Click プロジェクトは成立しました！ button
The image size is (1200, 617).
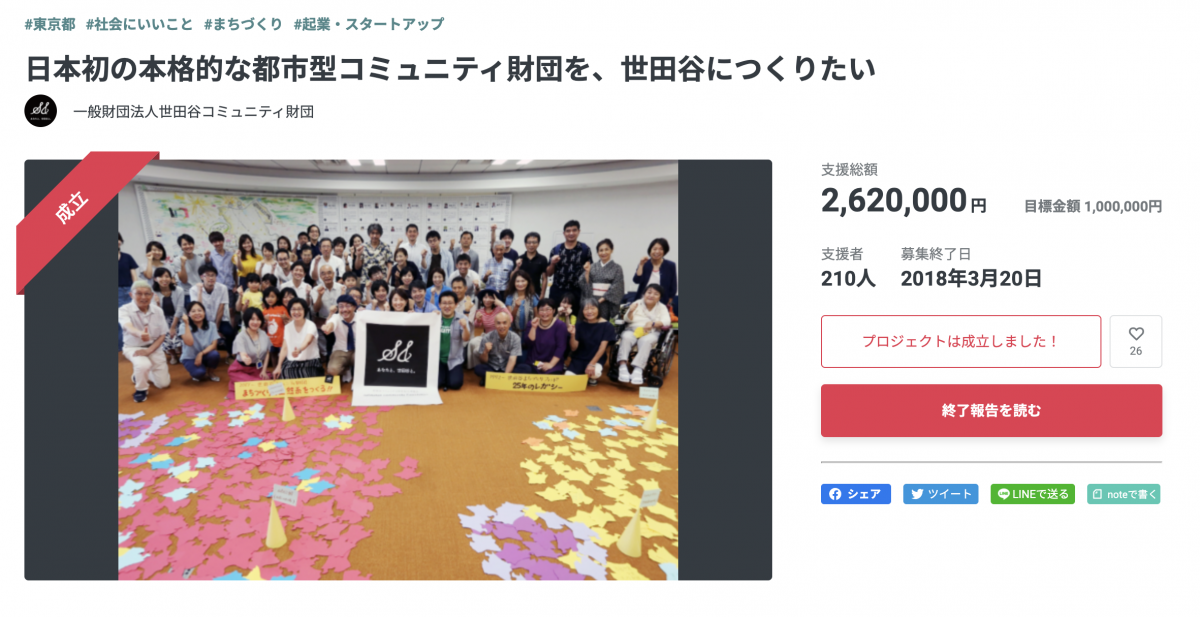(960, 342)
